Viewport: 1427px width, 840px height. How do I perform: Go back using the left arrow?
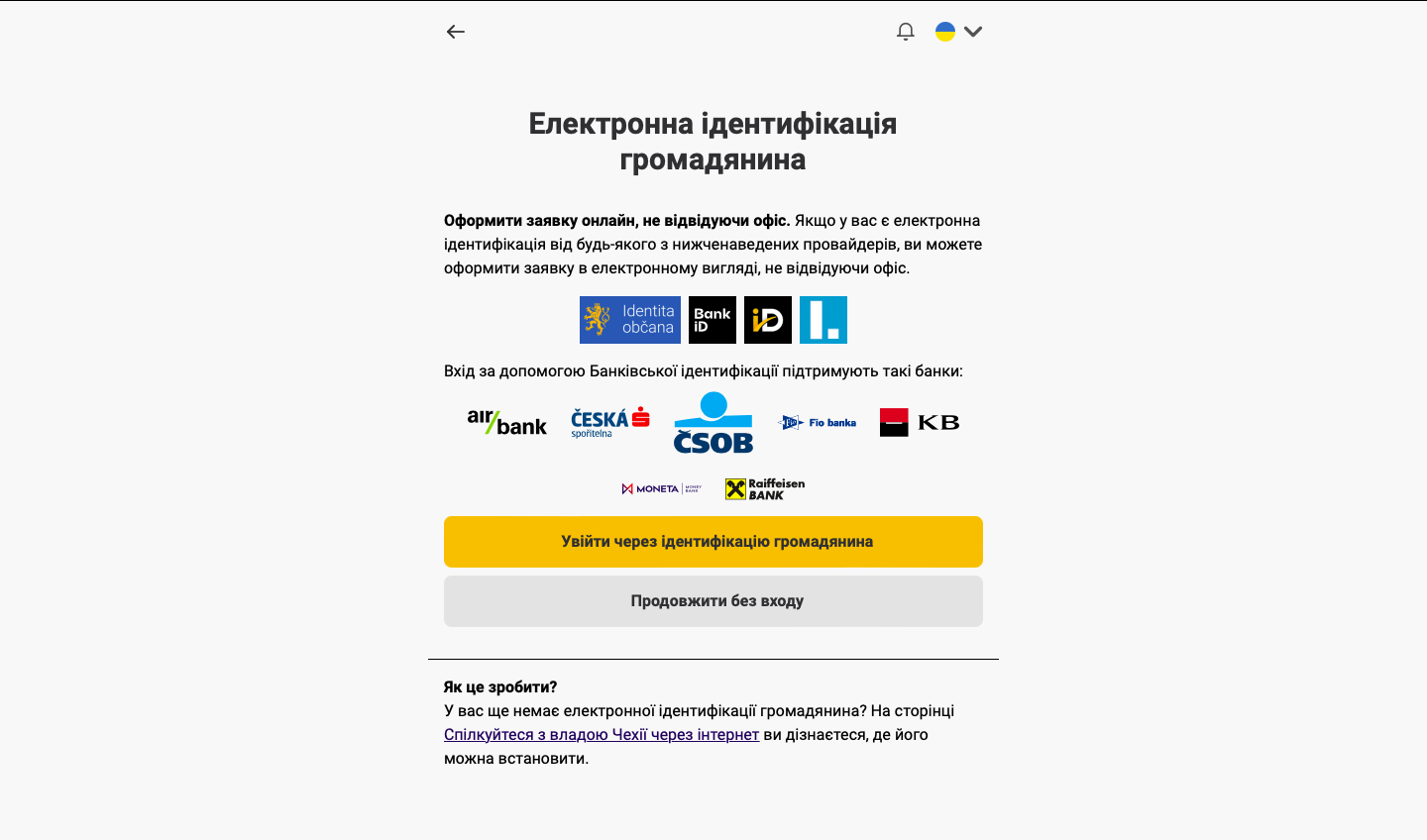[x=456, y=32]
